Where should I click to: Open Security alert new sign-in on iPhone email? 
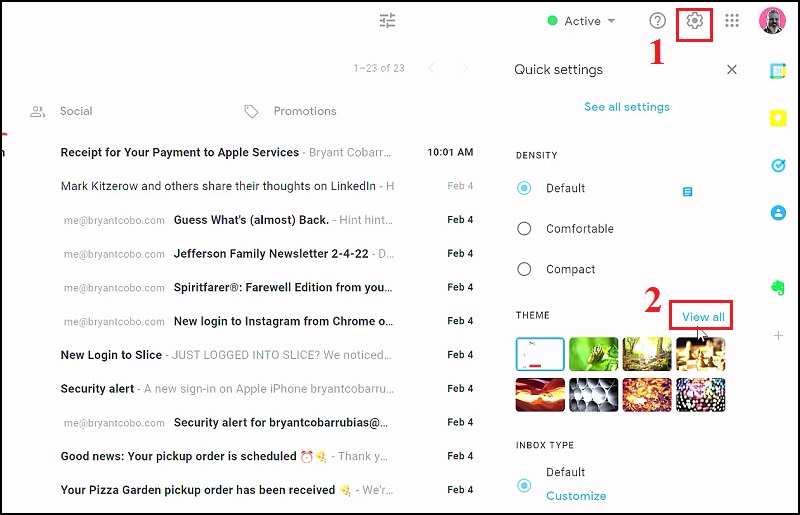(267, 388)
